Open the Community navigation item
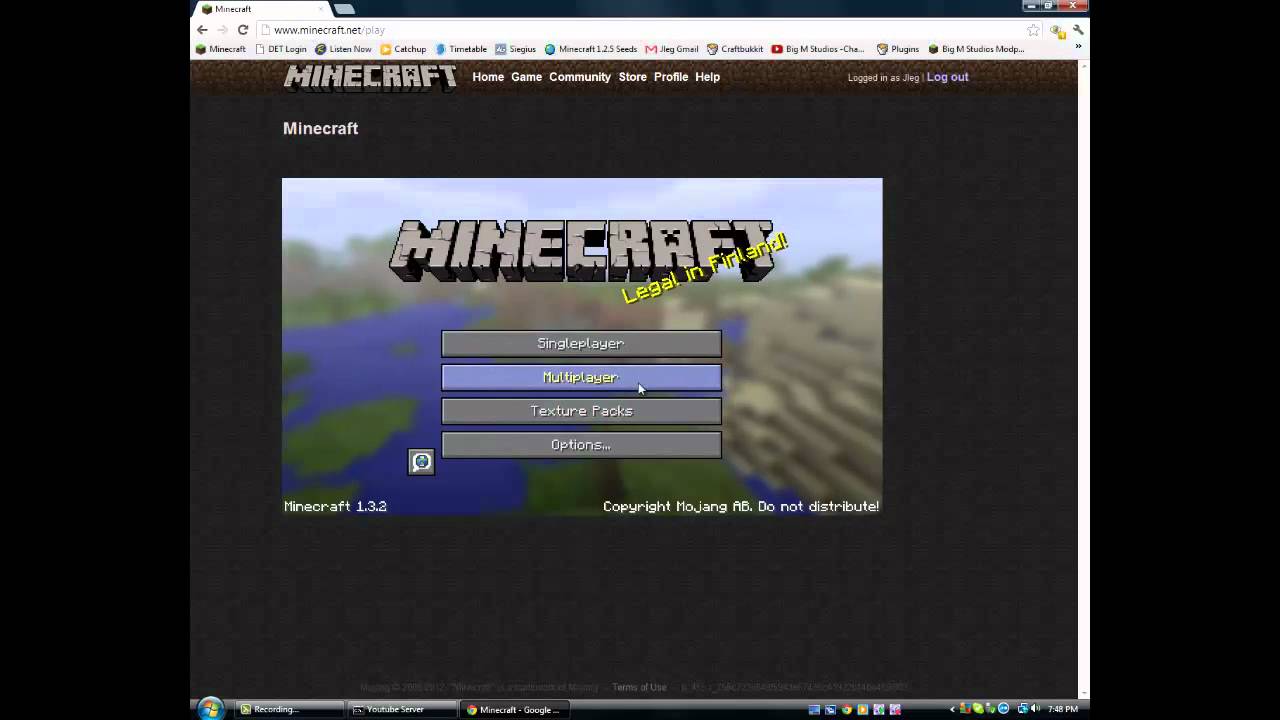 [580, 77]
